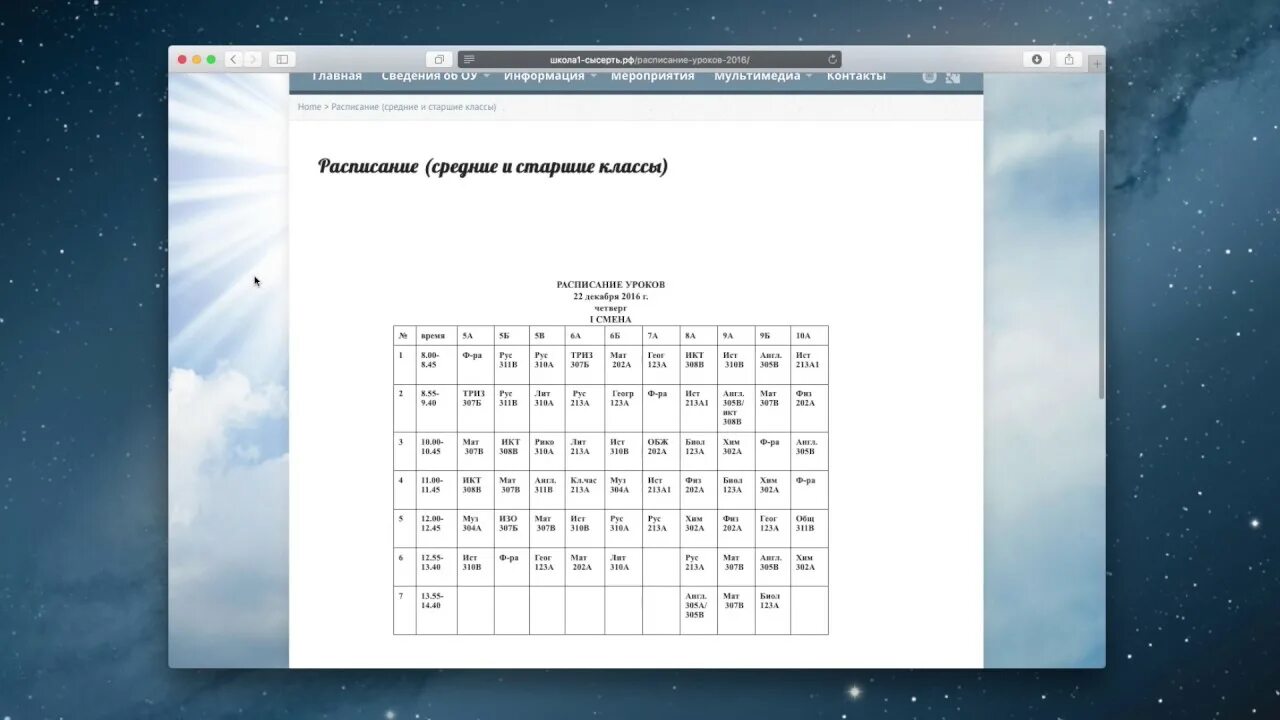Click the Кл.час 213А cell
This screenshot has height=720, width=1280.
coord(585,490)
